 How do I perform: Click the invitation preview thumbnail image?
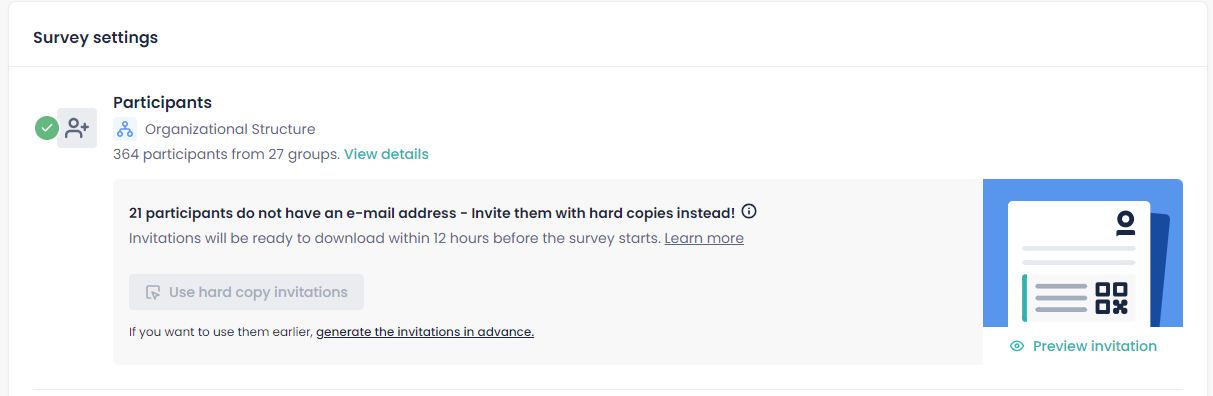[x=1083, y=253]
